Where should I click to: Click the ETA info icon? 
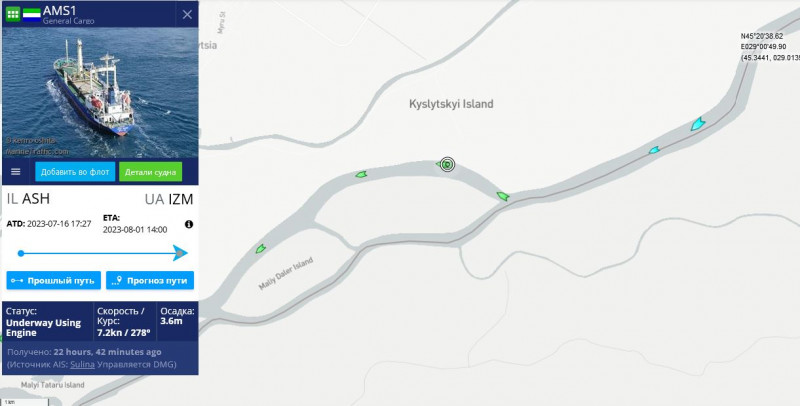[189, 224]
